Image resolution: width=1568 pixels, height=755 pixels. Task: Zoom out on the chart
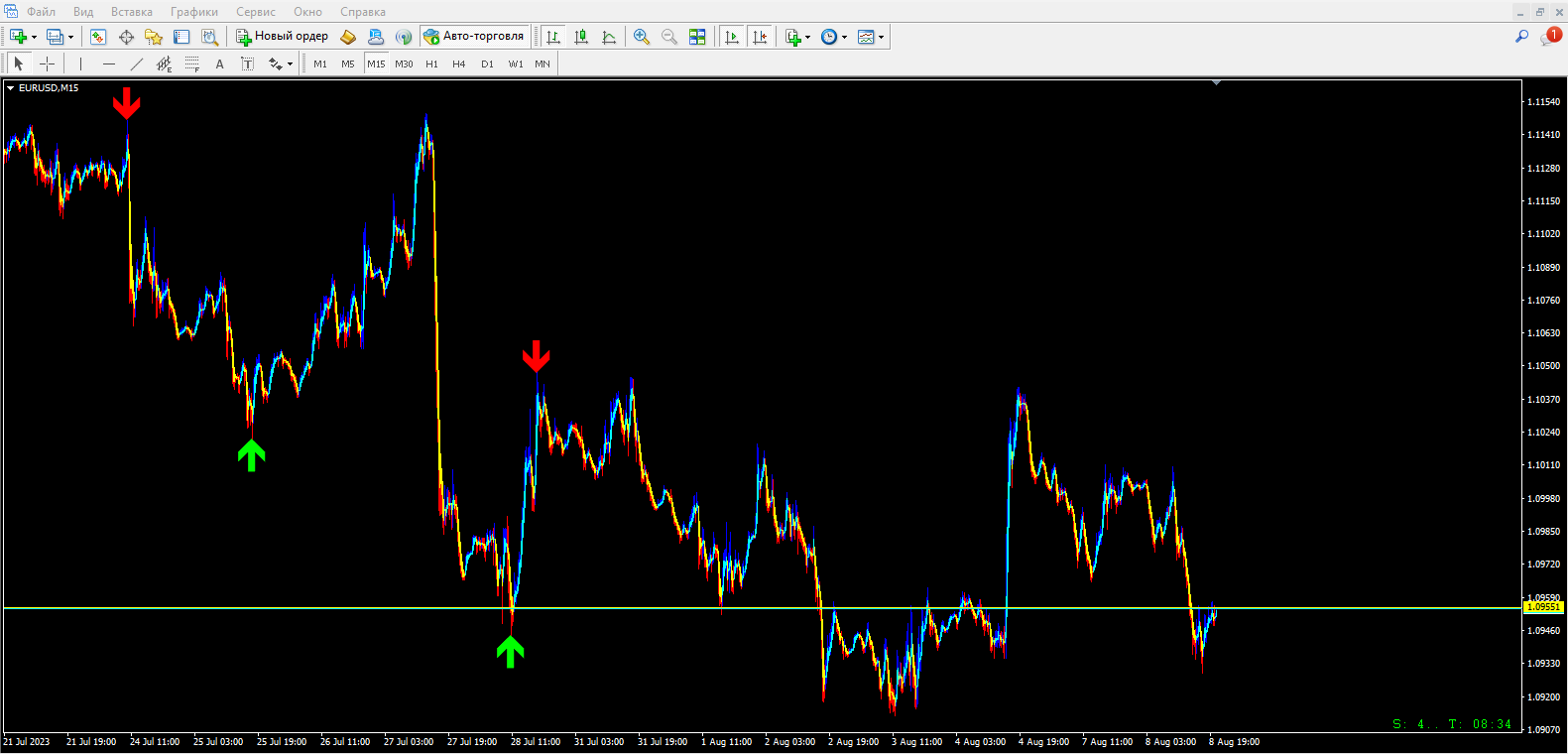(x=669, y=37)
